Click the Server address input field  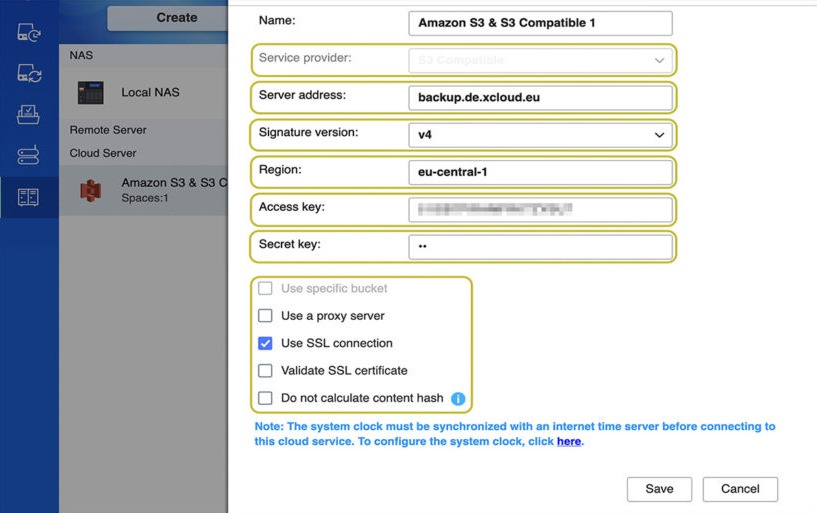pos(540,97)
